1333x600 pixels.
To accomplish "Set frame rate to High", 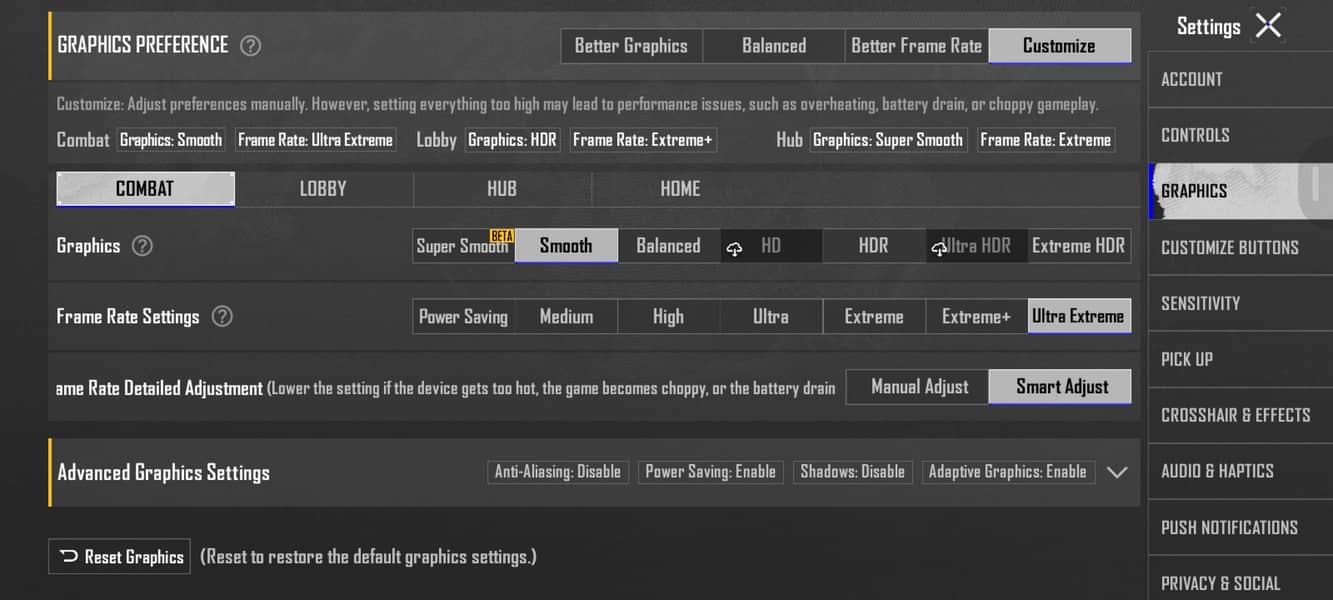I will pyautogui.click(x=669, y=317).
